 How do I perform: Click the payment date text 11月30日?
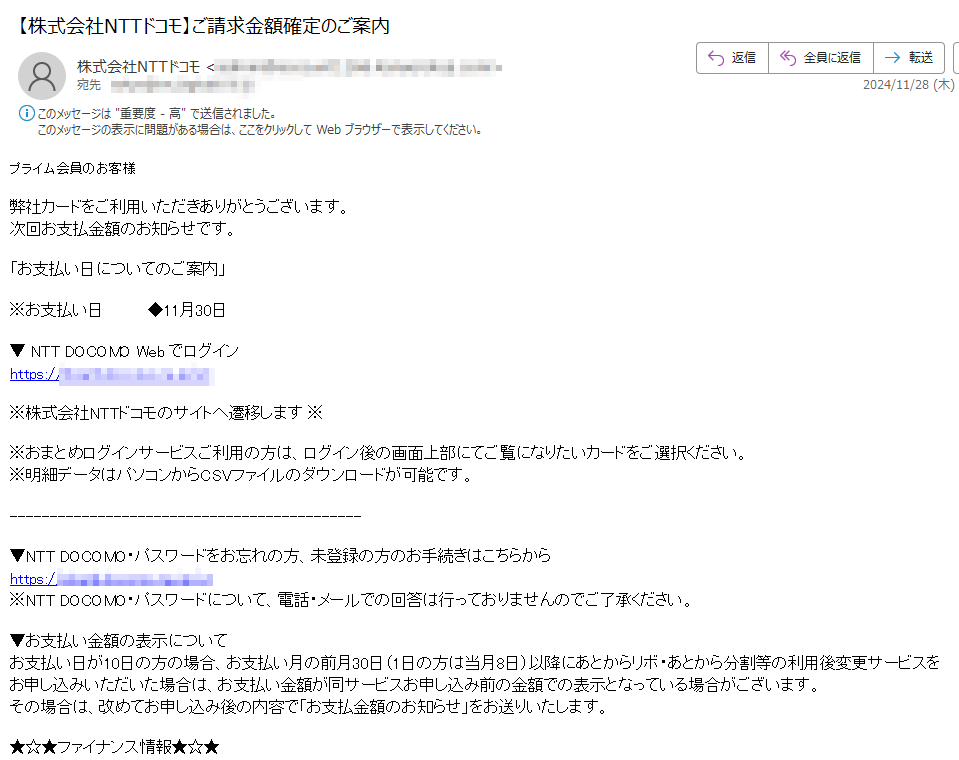pyautogui.click(x=194, y=311)
